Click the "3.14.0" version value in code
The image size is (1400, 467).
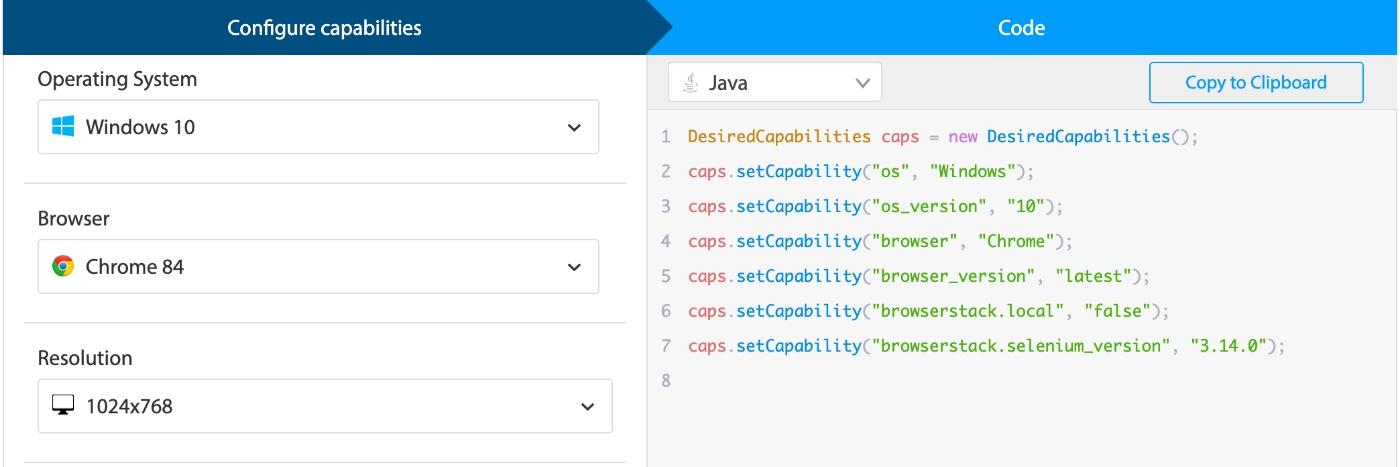click(x=1228, y=346)
